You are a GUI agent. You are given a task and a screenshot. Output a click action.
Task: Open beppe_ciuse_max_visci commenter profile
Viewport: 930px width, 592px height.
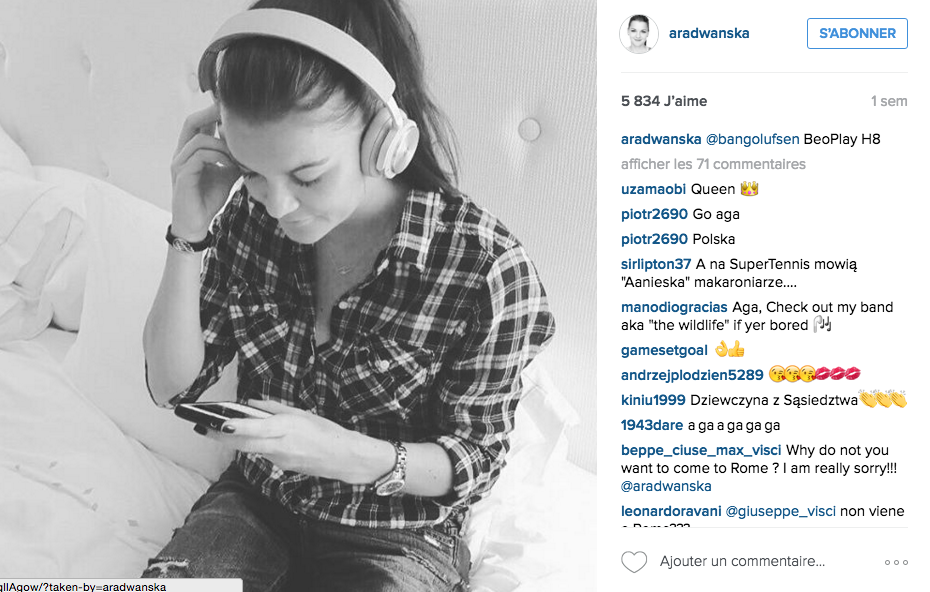pyautogui.click(x=701, y=450)
